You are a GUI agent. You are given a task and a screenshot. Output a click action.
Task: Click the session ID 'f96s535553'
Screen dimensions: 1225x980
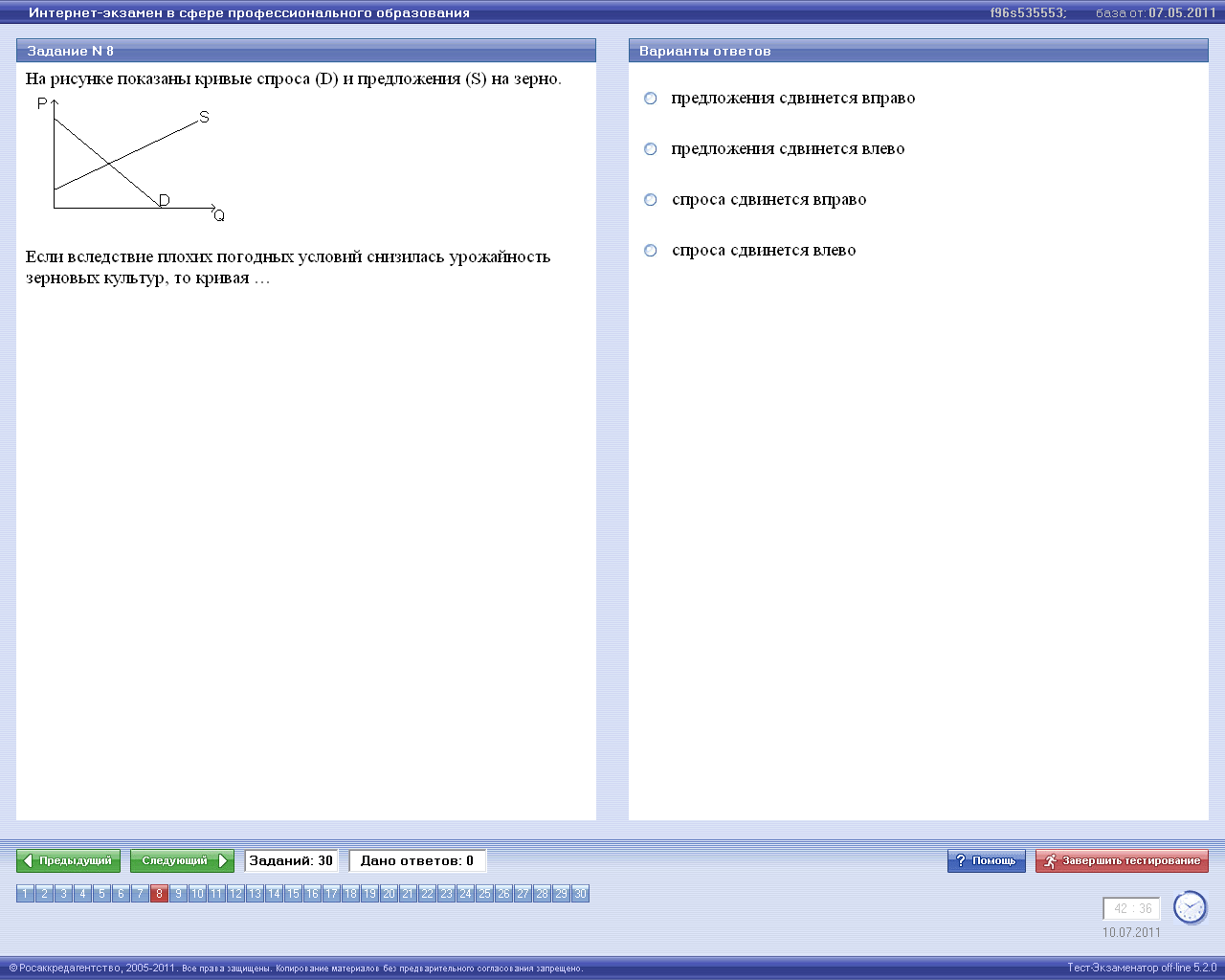coord(1028,13)
